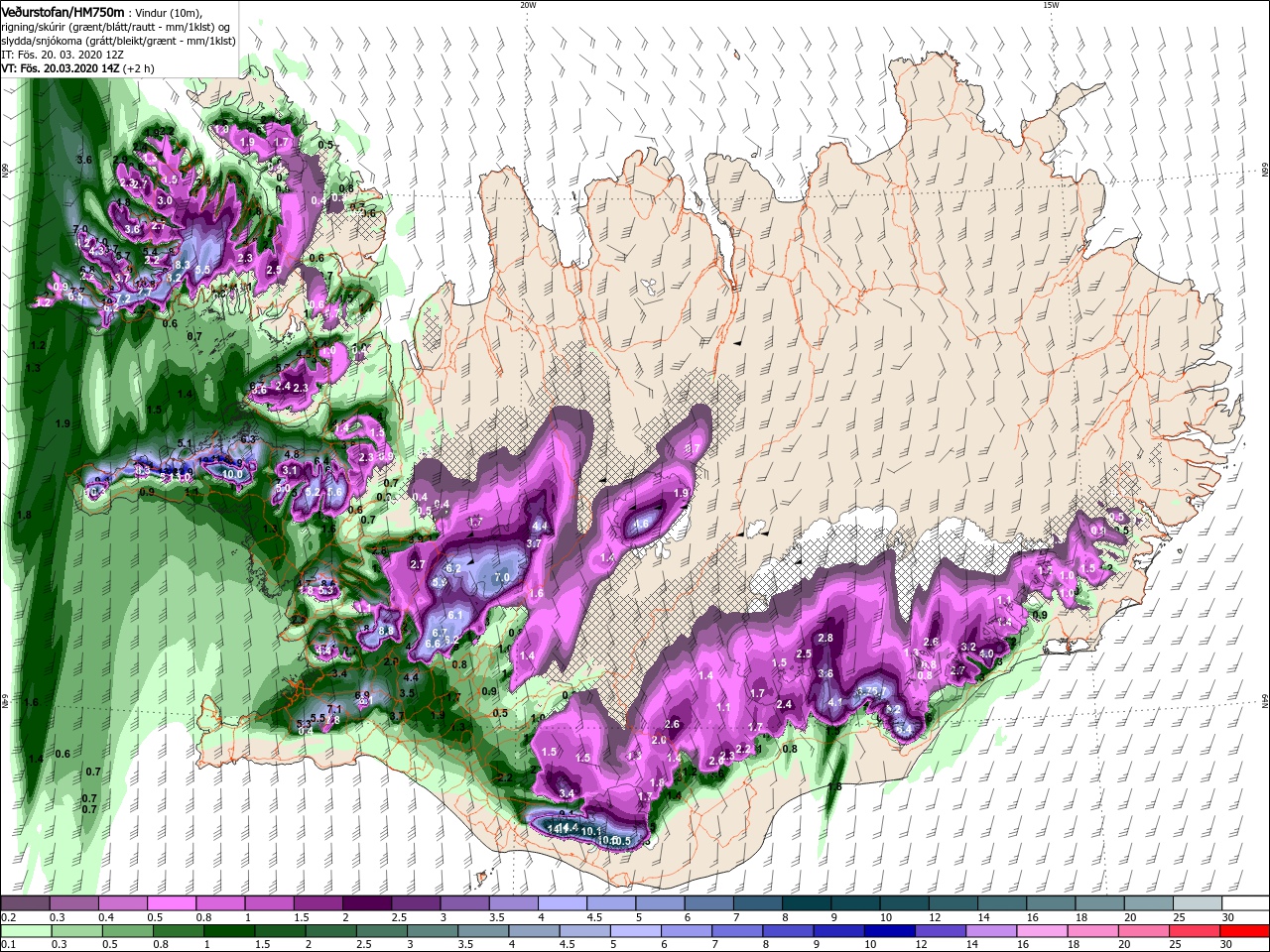This screenshot has width=1270, height=952.
Task: Click the 6.9 value in the southwest
Action: click(362, 695)
